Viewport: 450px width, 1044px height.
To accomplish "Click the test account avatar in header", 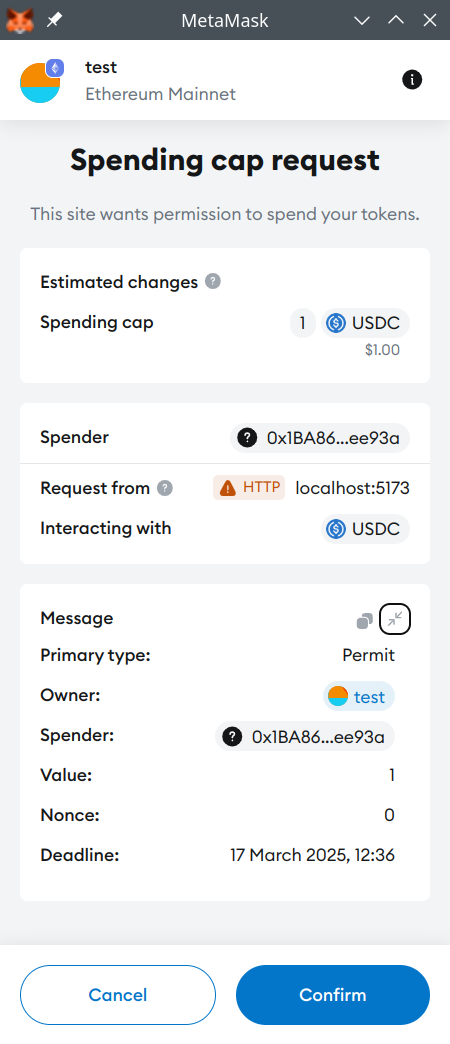I will pos(41,81).
